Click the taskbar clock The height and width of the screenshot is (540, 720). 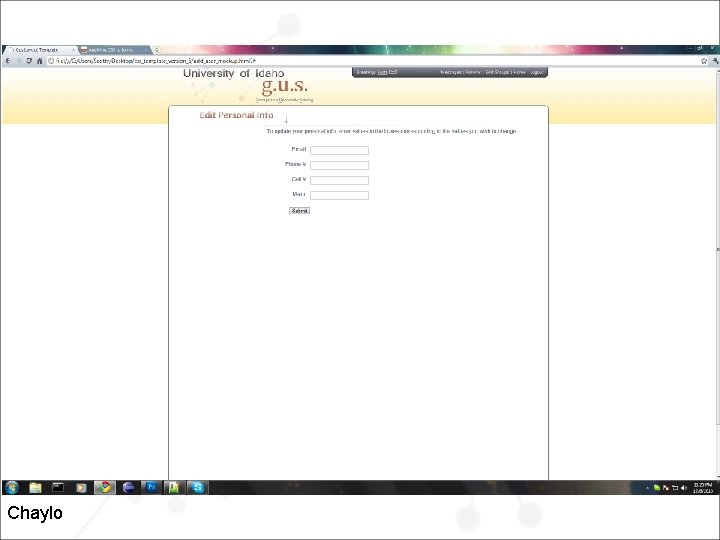(703, 488)
